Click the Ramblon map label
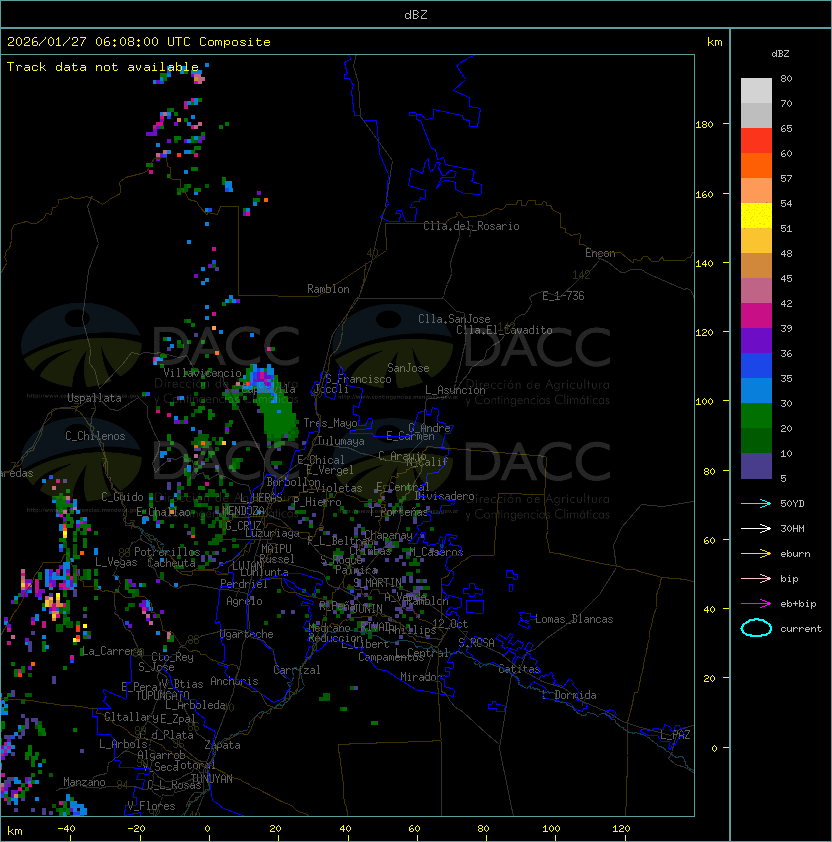 (328, 289)
